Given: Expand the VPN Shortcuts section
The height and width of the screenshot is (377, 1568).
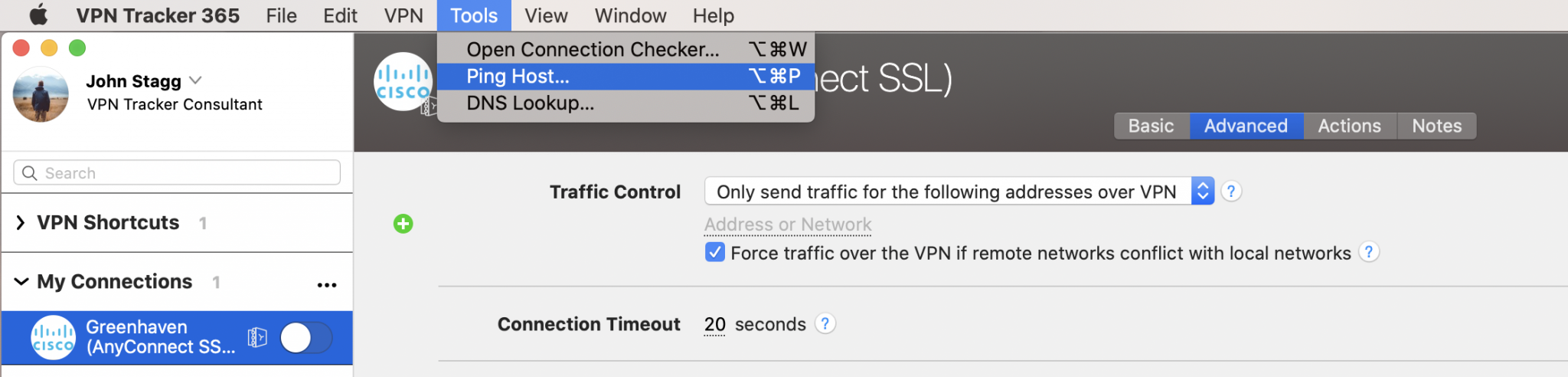Looking at the screenshot, I should click(21, 223).
